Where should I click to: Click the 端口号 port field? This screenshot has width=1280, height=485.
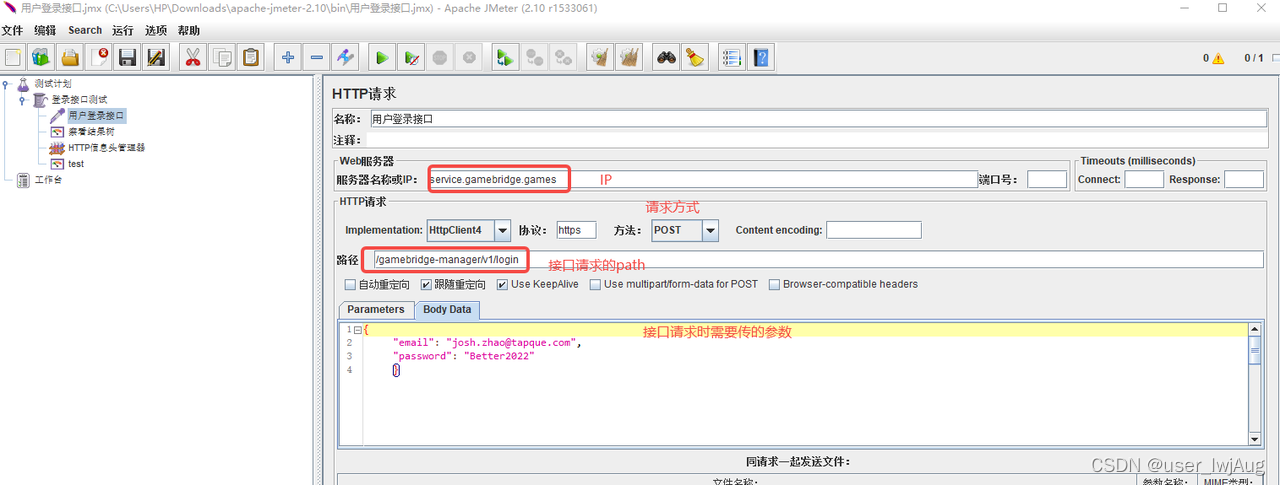point(1047,179)
